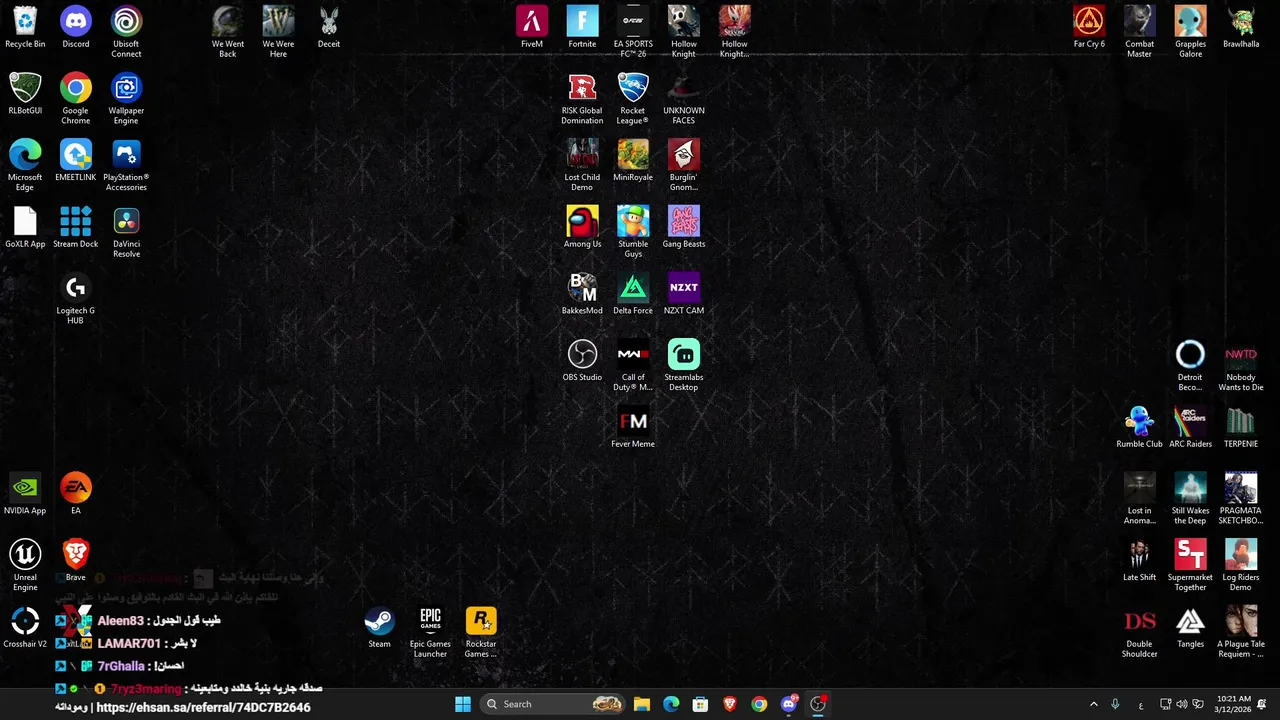Image resolution: width=1280 pixels, height=720 pixels.
Task: Open Streamlabs Desktop shortcut
Action: 684,366
